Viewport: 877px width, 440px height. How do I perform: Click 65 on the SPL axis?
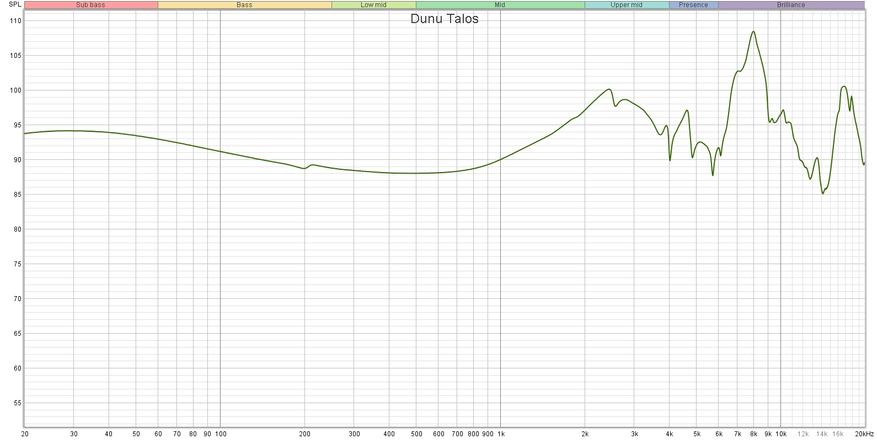click(17, 334)
